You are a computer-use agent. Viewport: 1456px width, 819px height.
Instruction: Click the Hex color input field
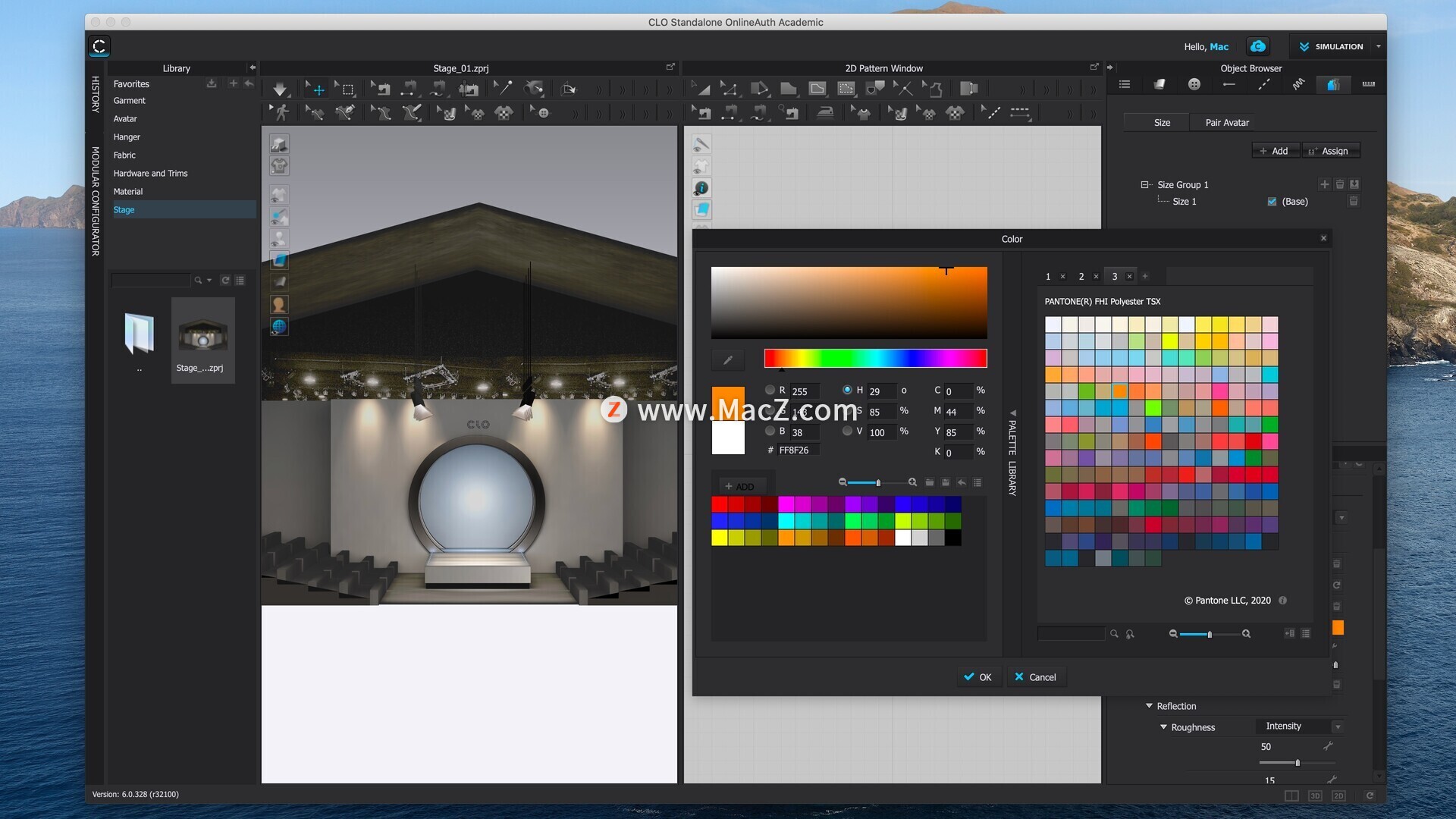tap(799, 450)
